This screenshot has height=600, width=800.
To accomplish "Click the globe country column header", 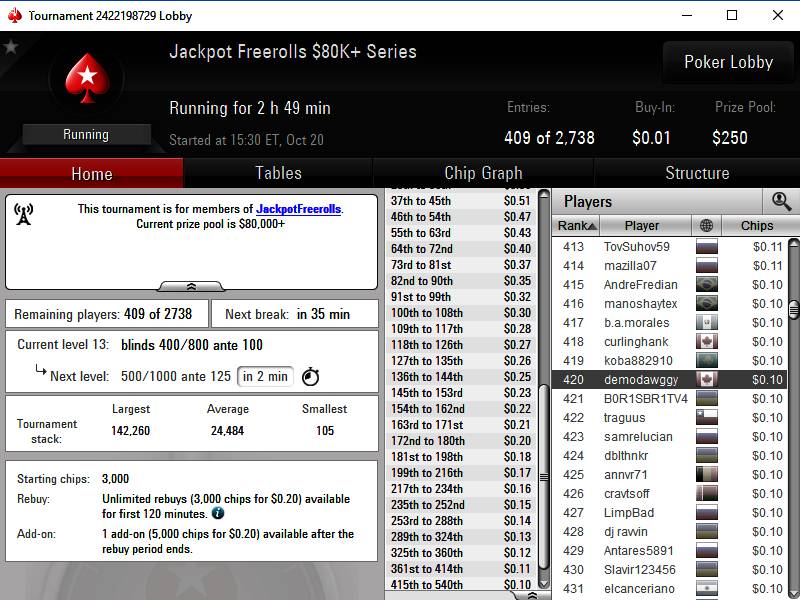I will 706,226.
